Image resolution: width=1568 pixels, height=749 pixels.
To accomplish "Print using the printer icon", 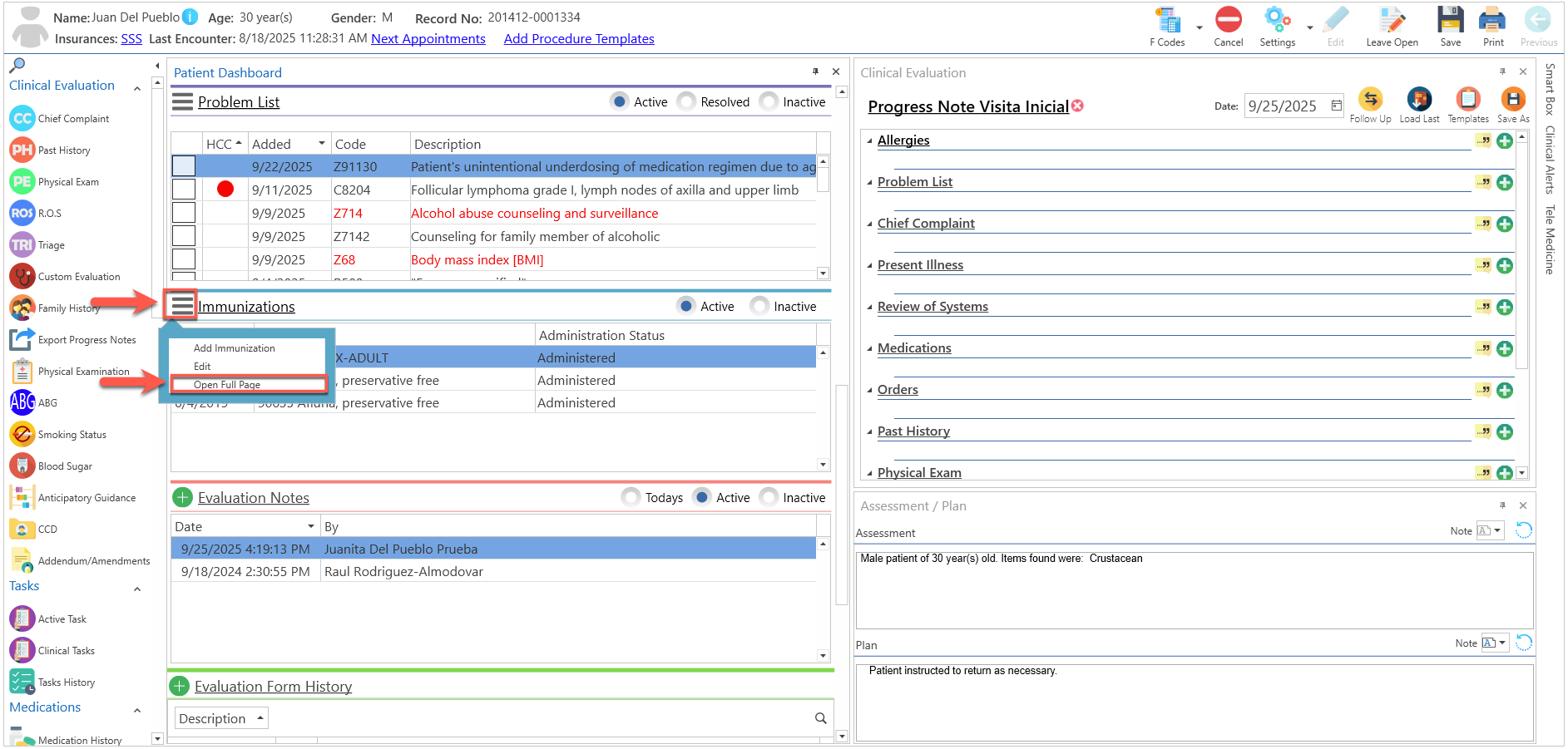I will point(1492,20).
